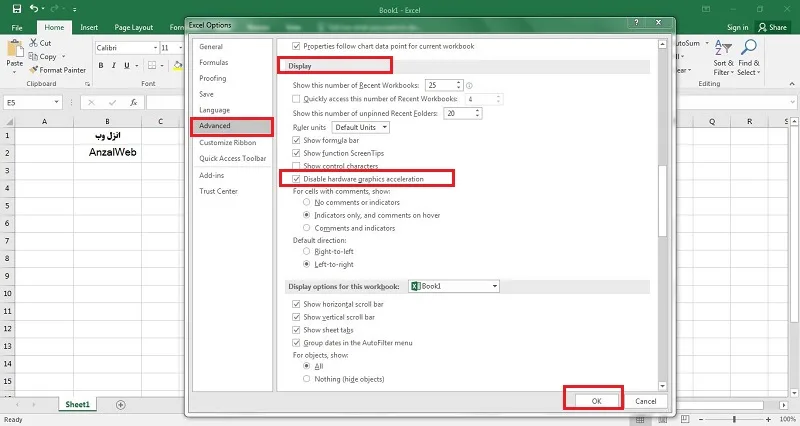Click the Help question mark in Excel Options
The width and height of the screenshot is (800, 426).
636,22
